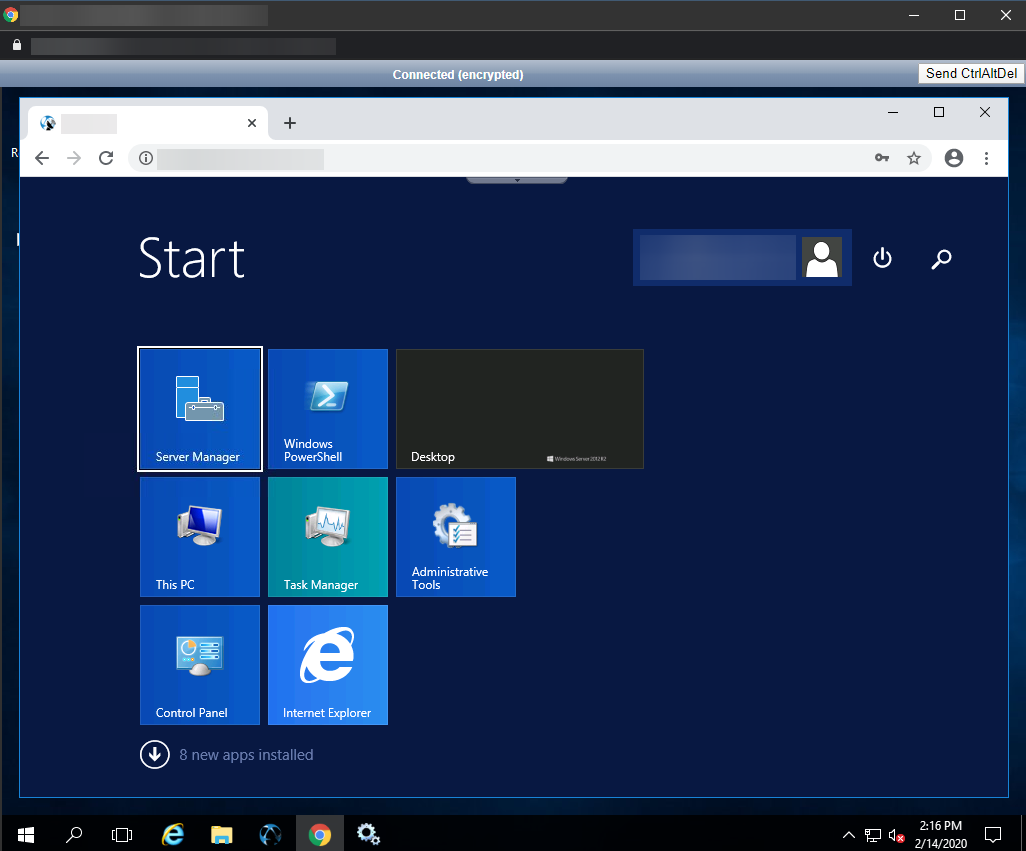Open the Control Panel tile

coord(200,665)
